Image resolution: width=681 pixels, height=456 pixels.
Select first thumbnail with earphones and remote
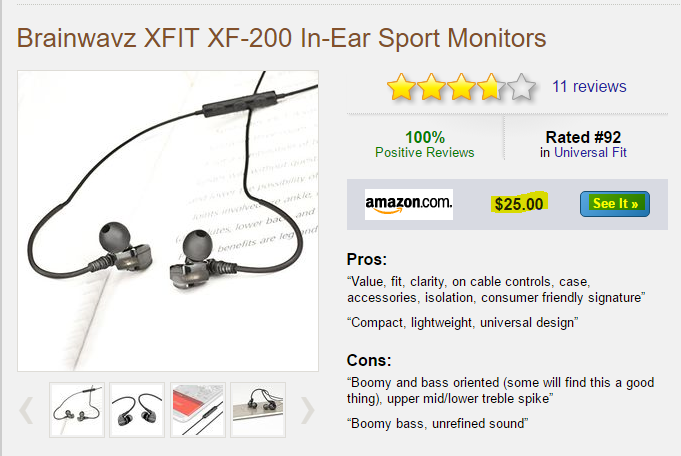77,410
